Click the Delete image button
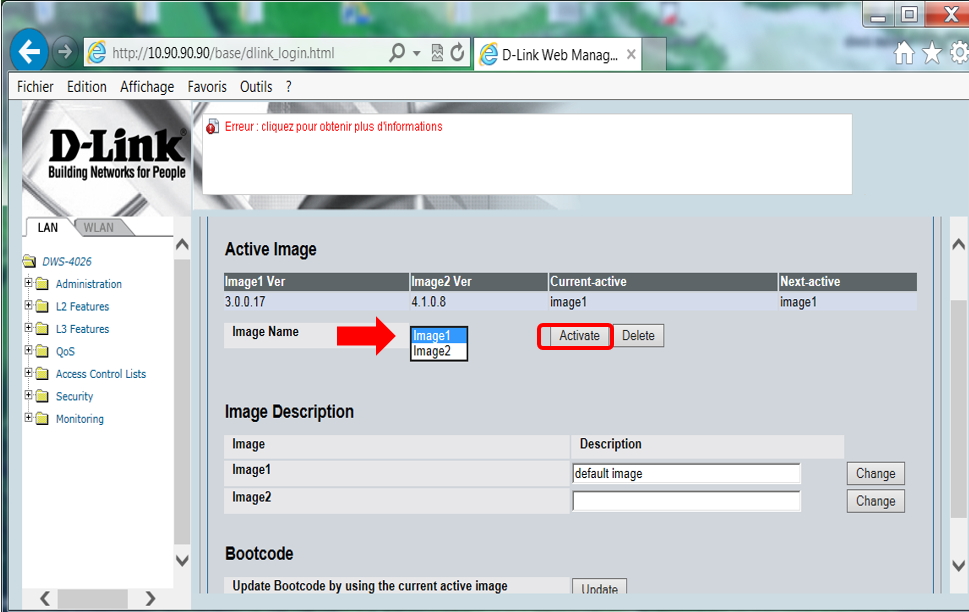 [x=638, y=336]
